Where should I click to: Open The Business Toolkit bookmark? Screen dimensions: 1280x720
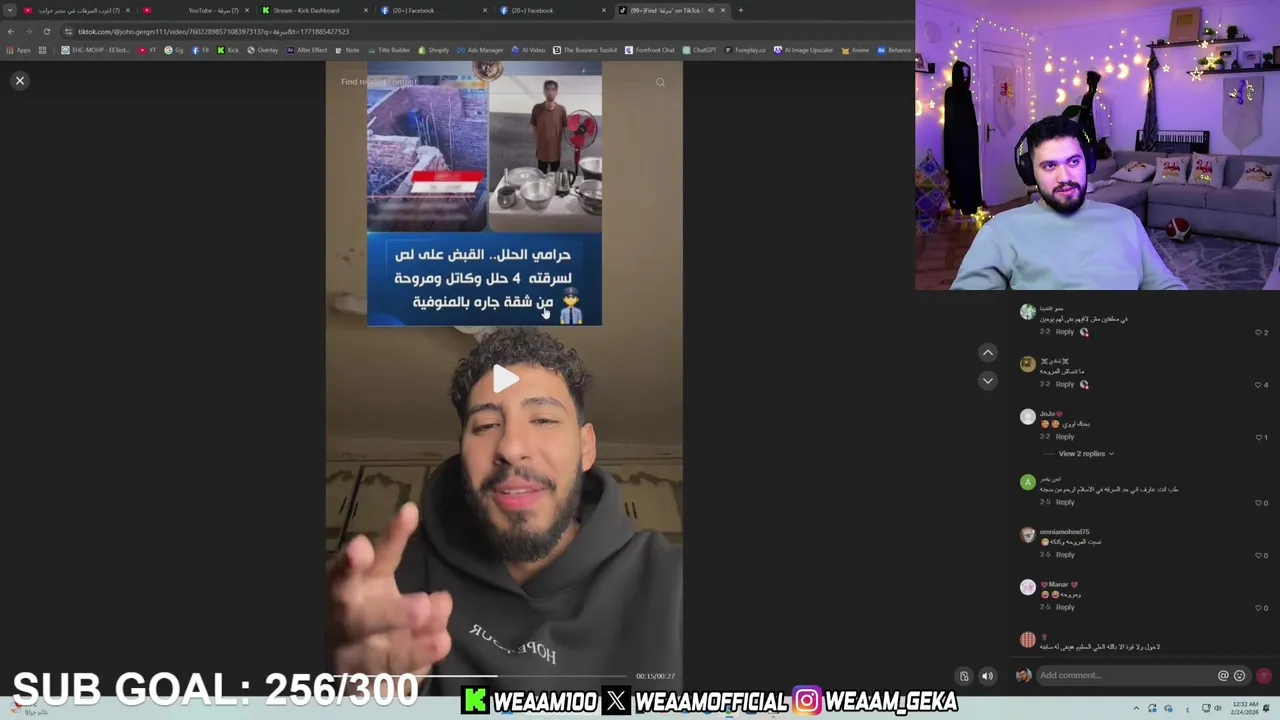(x=585, y=50)
